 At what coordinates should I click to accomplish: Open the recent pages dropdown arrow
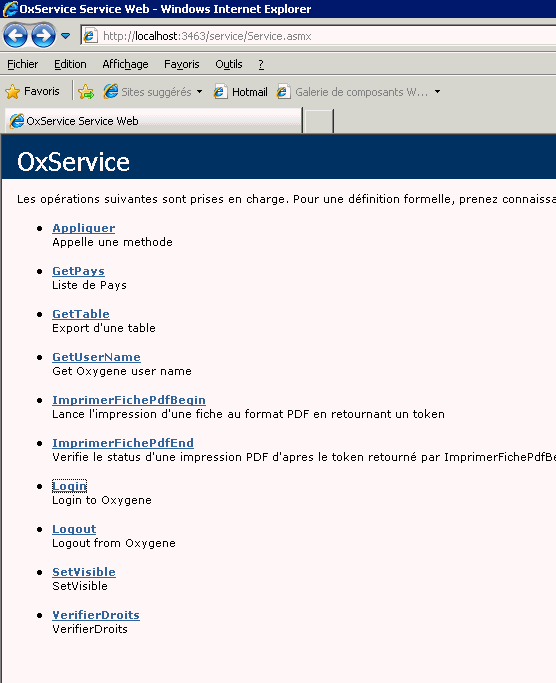65,36
